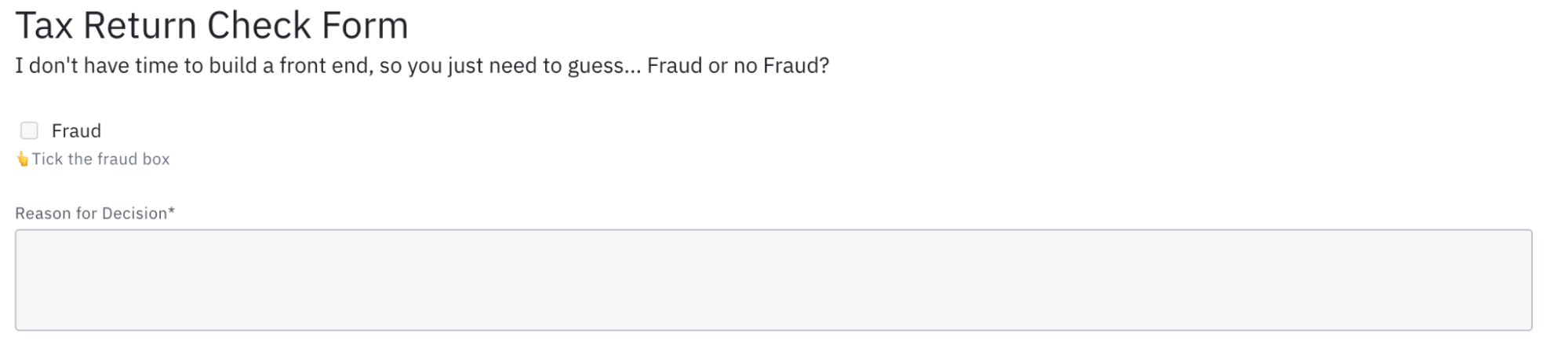Click the 'Reason for Decision*' field label
The height and width of the screenshot is (355, 1568).
95,214
